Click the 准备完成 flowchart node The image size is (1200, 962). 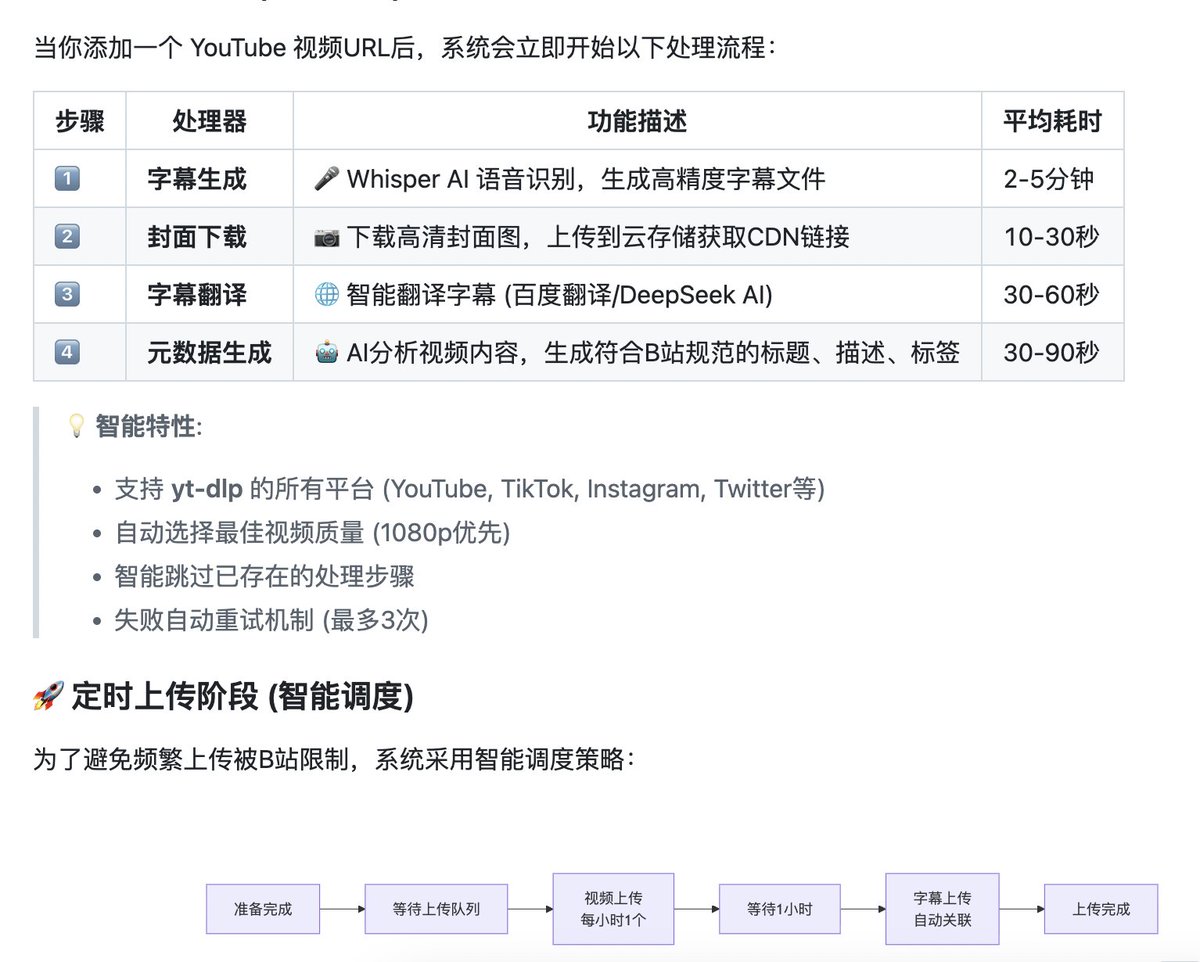coord(262,909)
